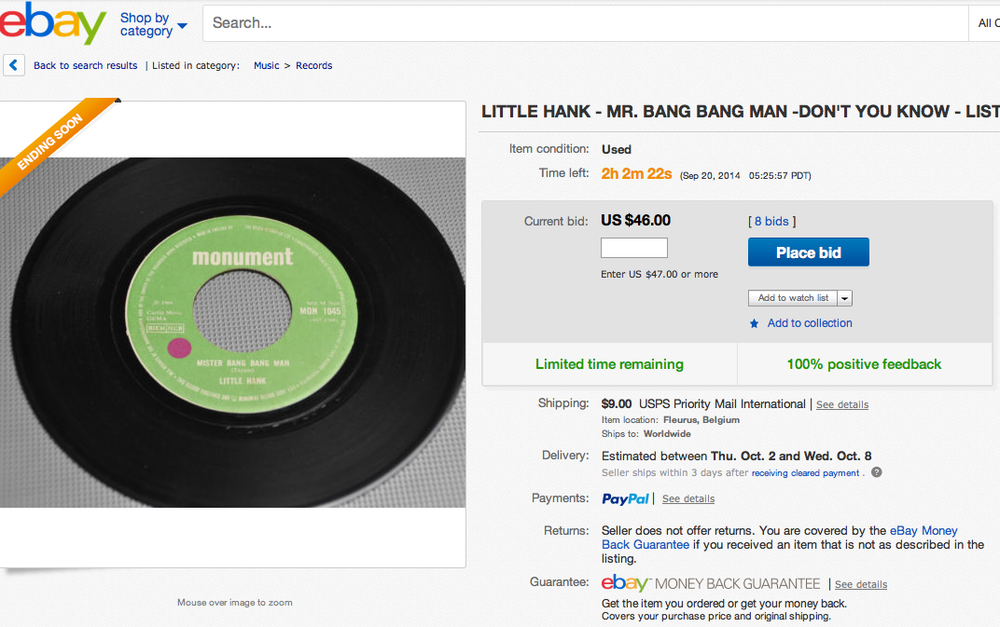Click Add to watch list button

(x=793, y=298)
